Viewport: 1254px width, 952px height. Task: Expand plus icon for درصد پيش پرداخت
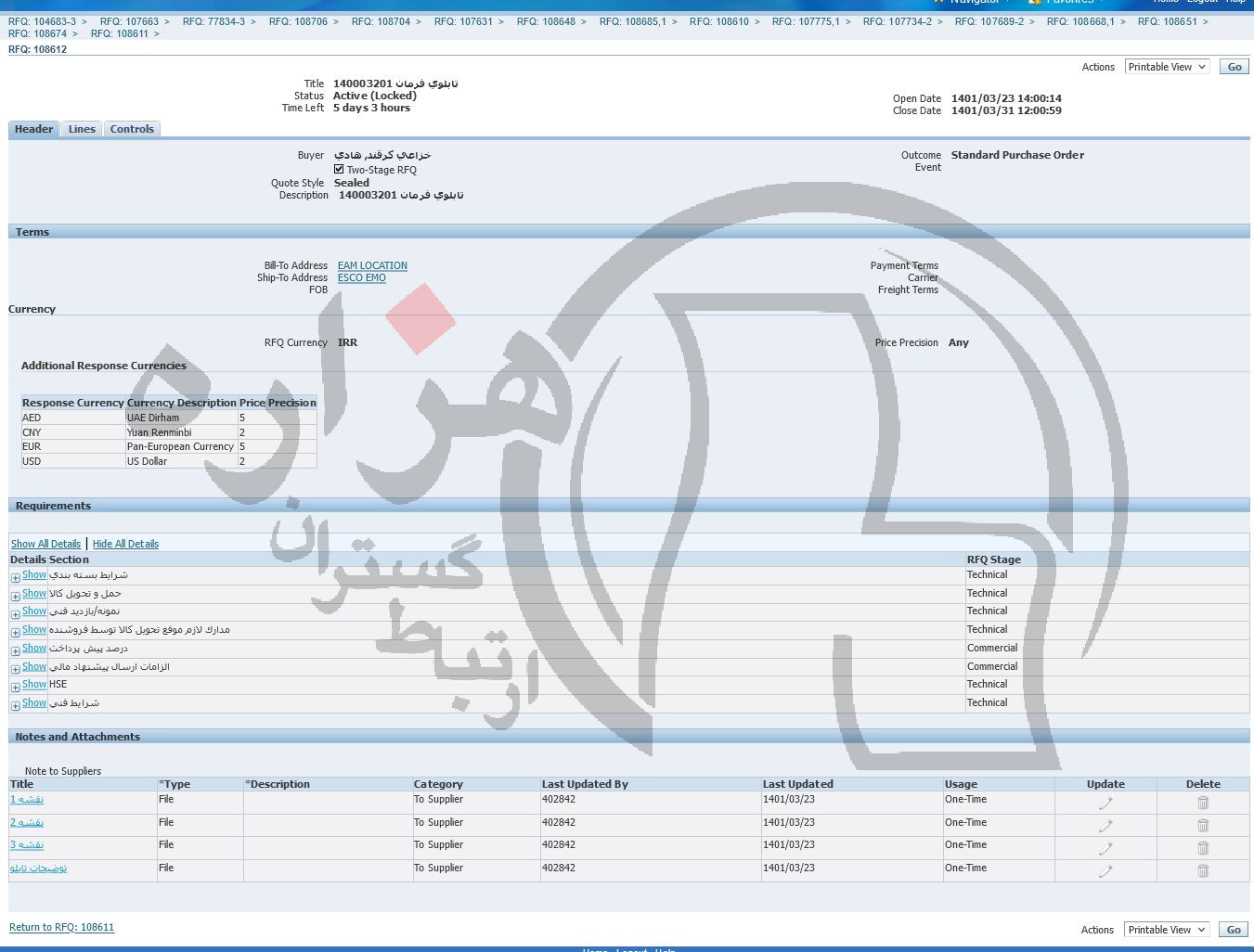16,651
